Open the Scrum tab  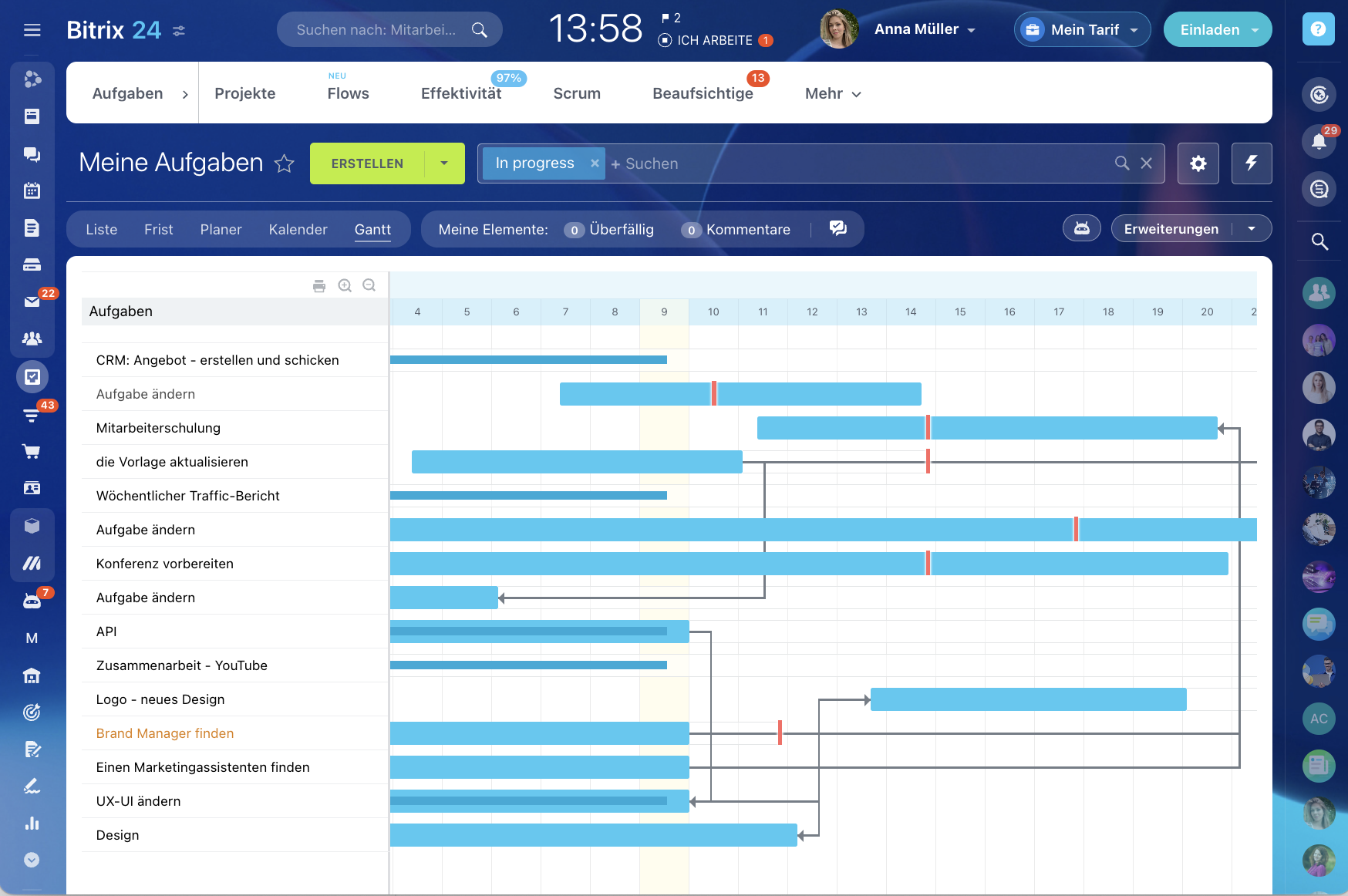(x=576, y=93)
